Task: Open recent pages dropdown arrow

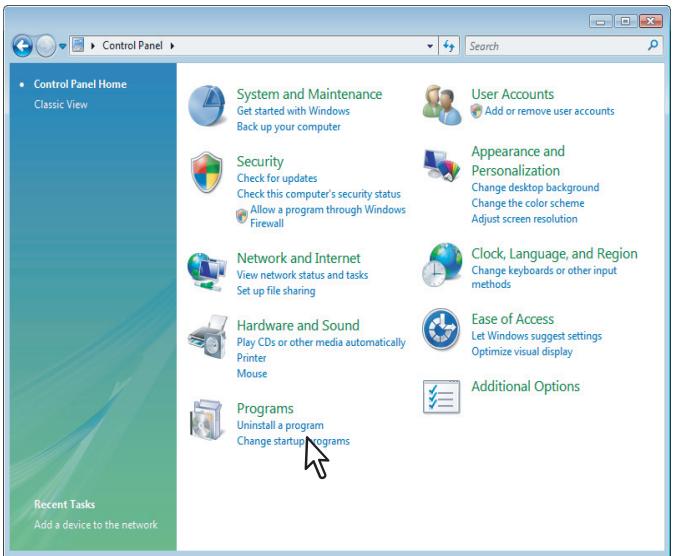Action: pos(62,46)
